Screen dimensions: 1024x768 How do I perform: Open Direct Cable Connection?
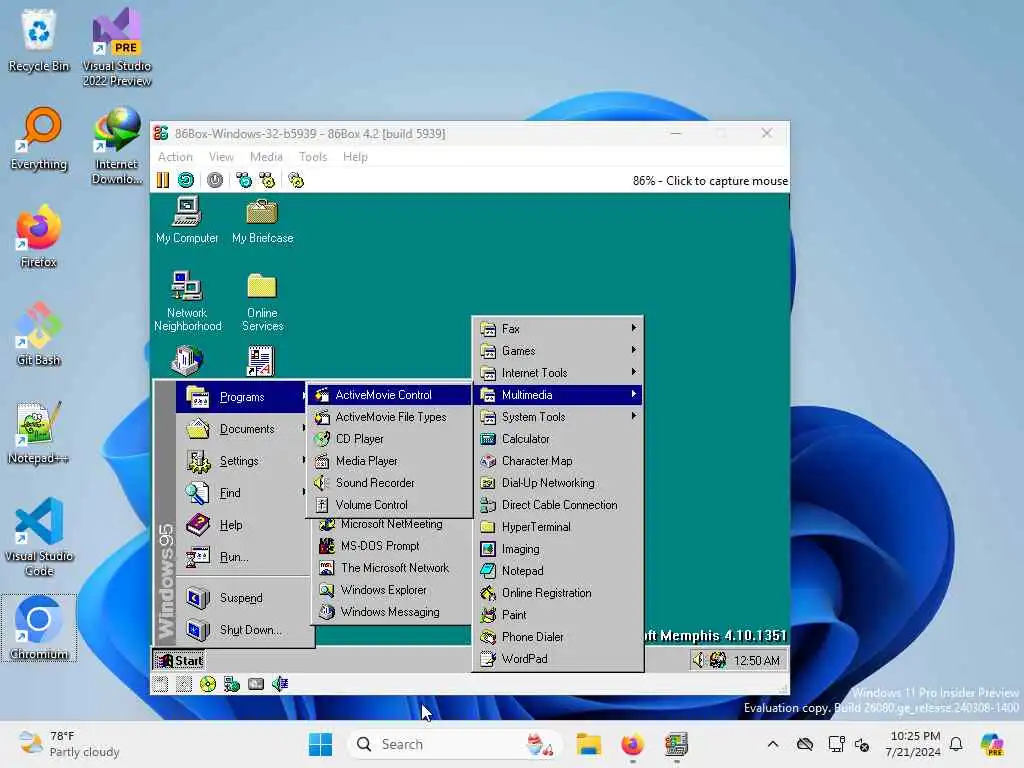558,505
